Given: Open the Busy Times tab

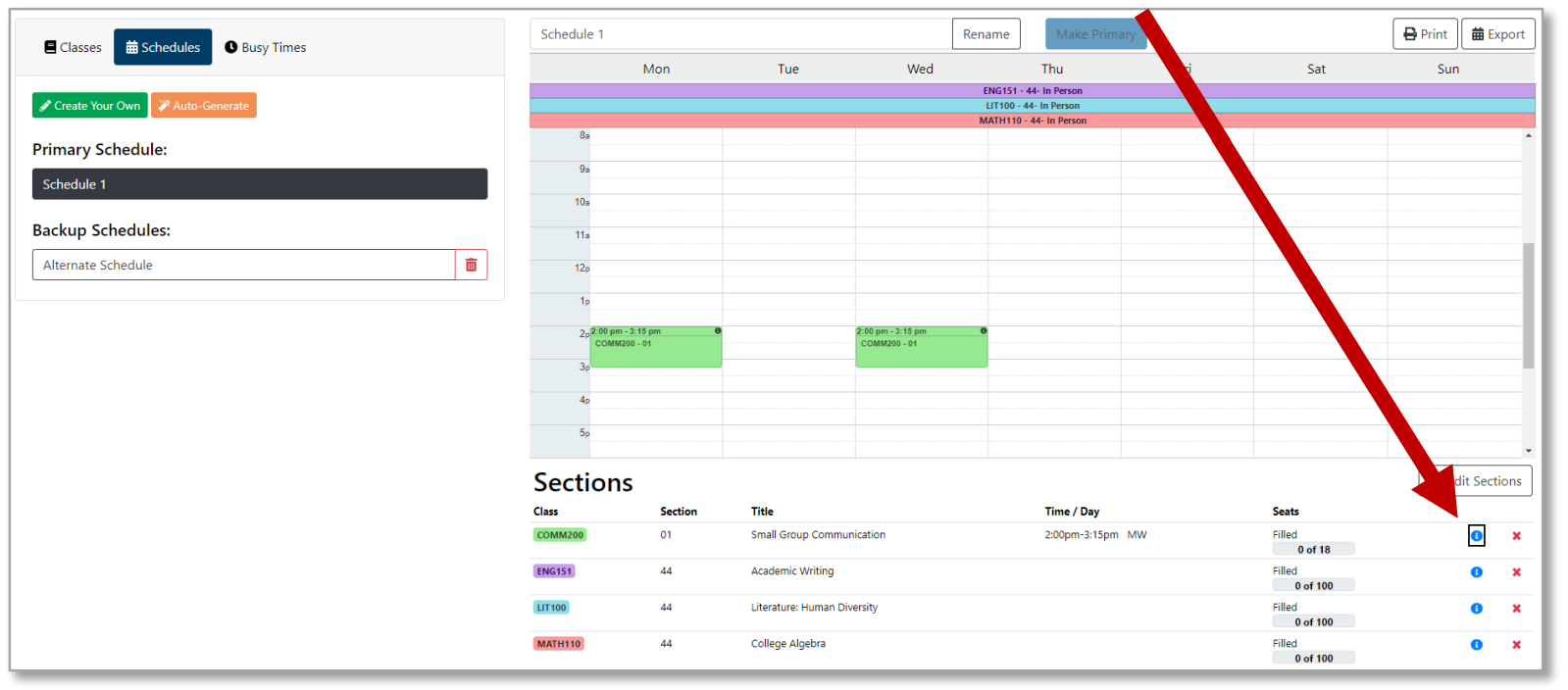Looking at the screenshot, I should (x=265, y=47).
